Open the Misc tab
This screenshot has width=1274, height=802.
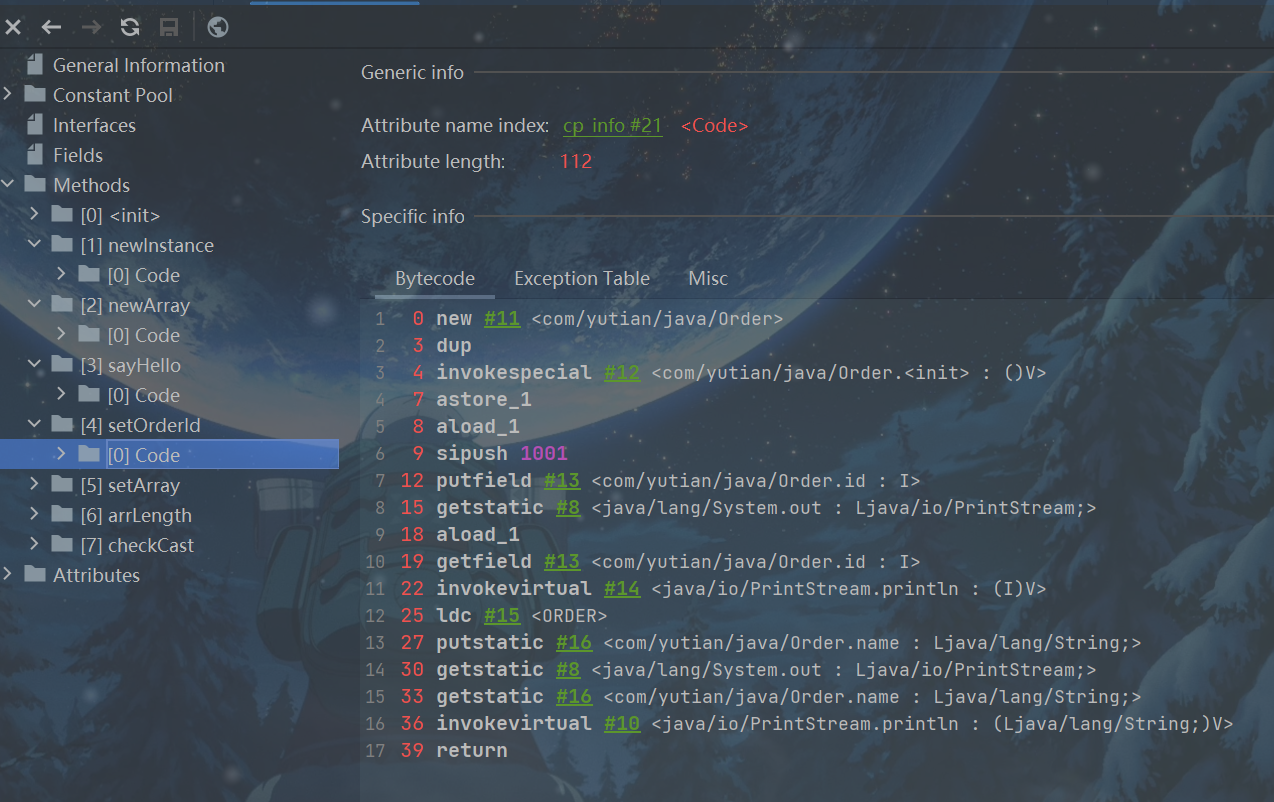(708, 279)
